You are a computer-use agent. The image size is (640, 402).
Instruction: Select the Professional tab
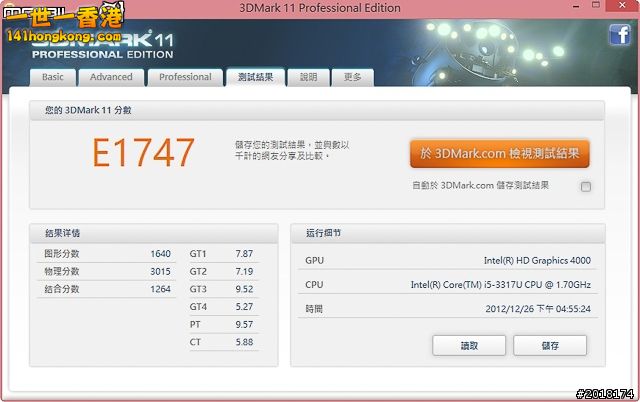pyautogui.click(x=185, y=77)
